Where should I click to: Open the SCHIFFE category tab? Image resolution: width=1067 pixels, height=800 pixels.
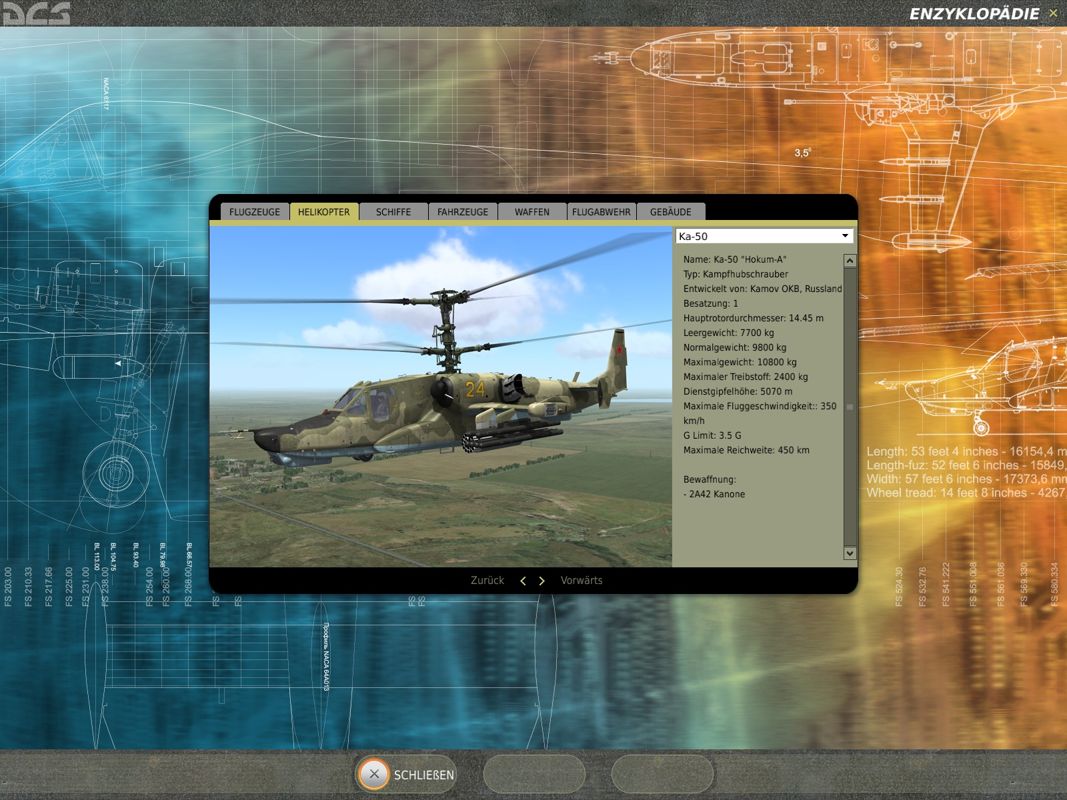(x=393, y=211)
